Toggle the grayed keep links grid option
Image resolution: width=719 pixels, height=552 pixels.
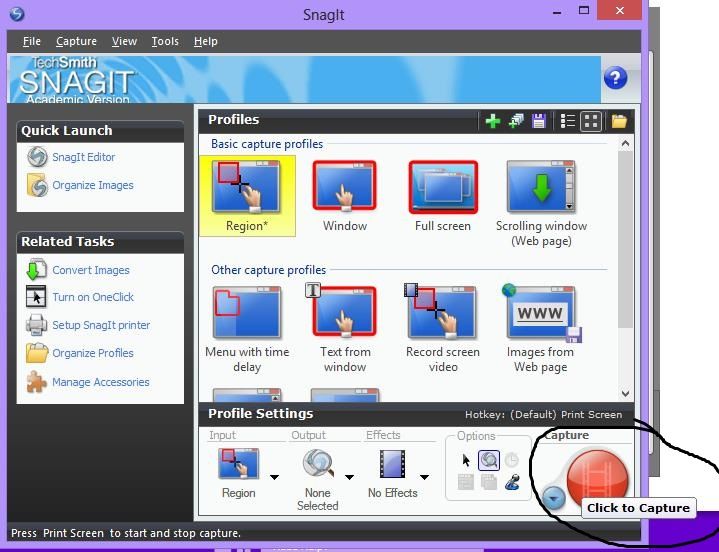pyautogui.click(x=466, y=482)
